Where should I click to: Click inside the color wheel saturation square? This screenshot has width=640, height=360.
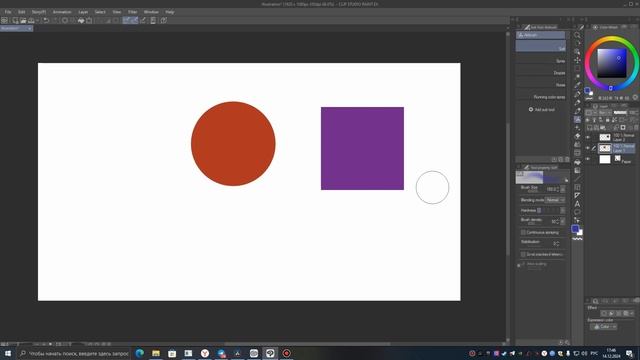click(612, 63)
